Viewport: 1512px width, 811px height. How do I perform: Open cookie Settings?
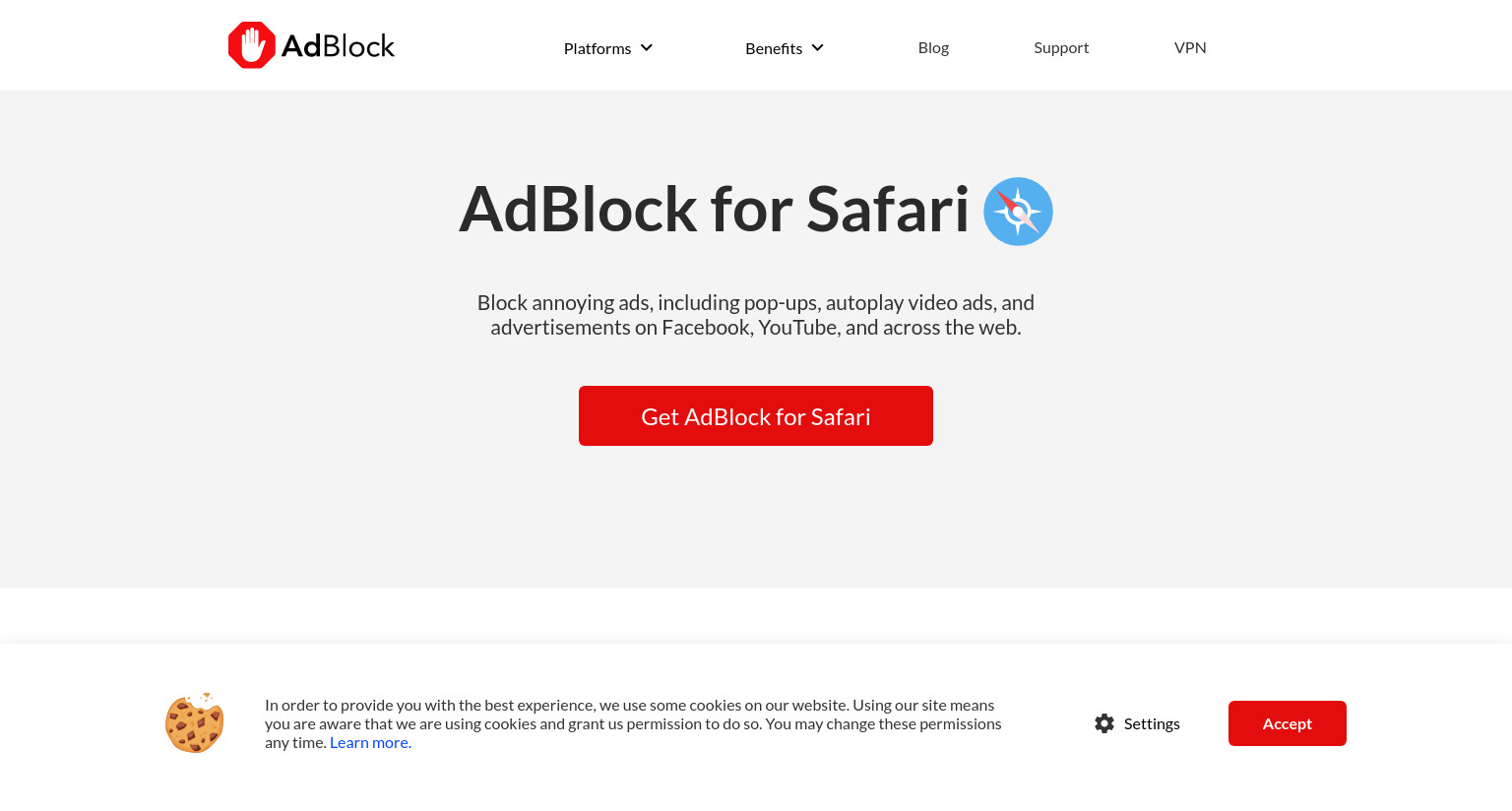pyautogui.click(x=1137, y=723)
